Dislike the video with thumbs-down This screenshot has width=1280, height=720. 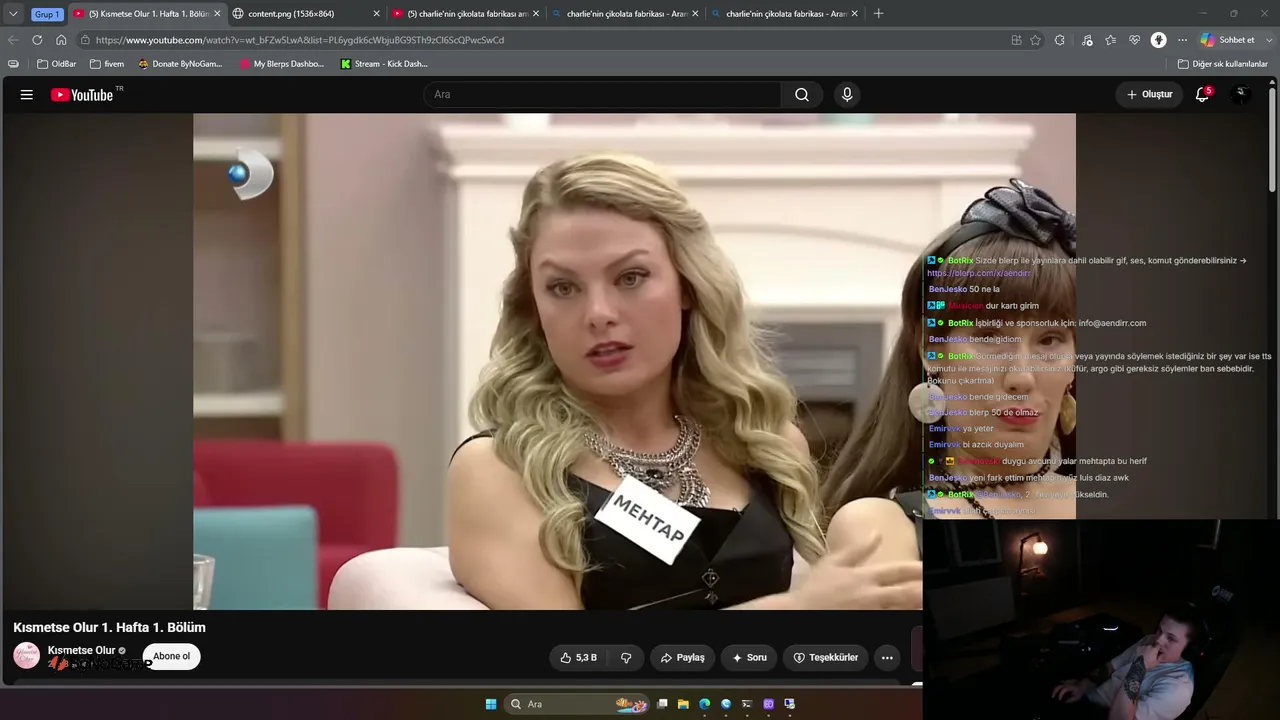pos(626,658)
